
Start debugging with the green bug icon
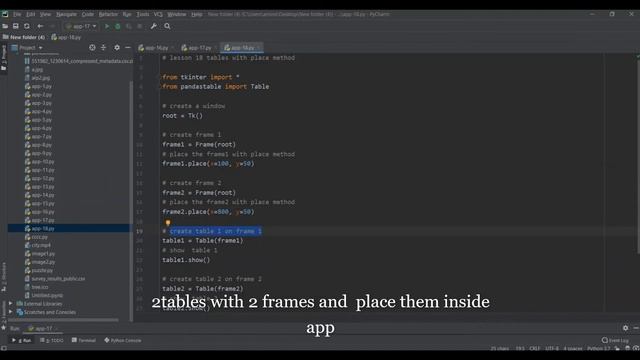click(x=118, y=26)
